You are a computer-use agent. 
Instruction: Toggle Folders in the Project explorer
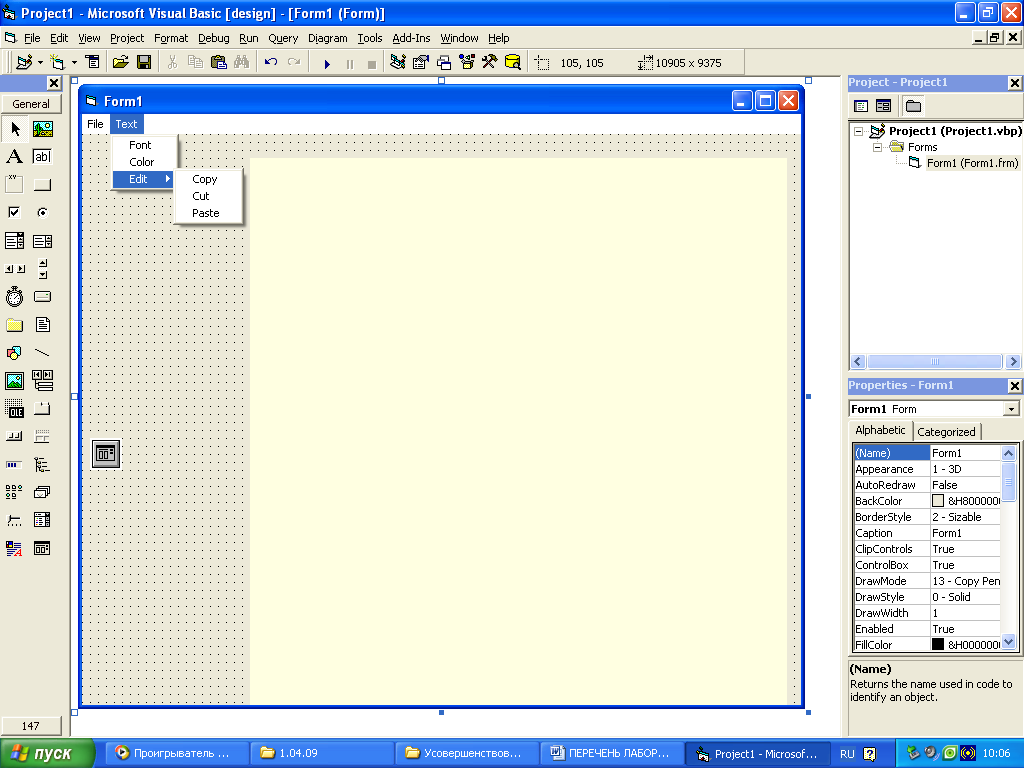click(x=913, y=106)
